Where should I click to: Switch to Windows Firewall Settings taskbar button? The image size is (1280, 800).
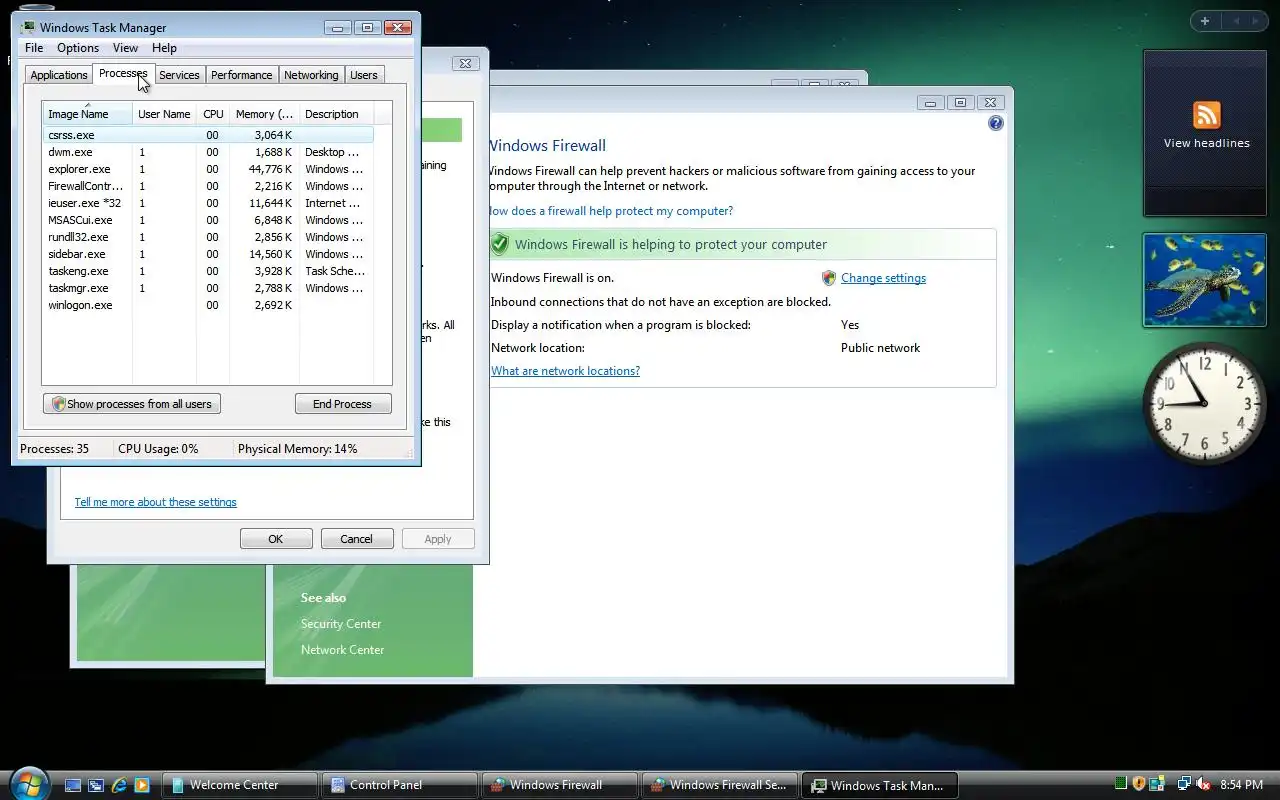(x=719, y=785)
